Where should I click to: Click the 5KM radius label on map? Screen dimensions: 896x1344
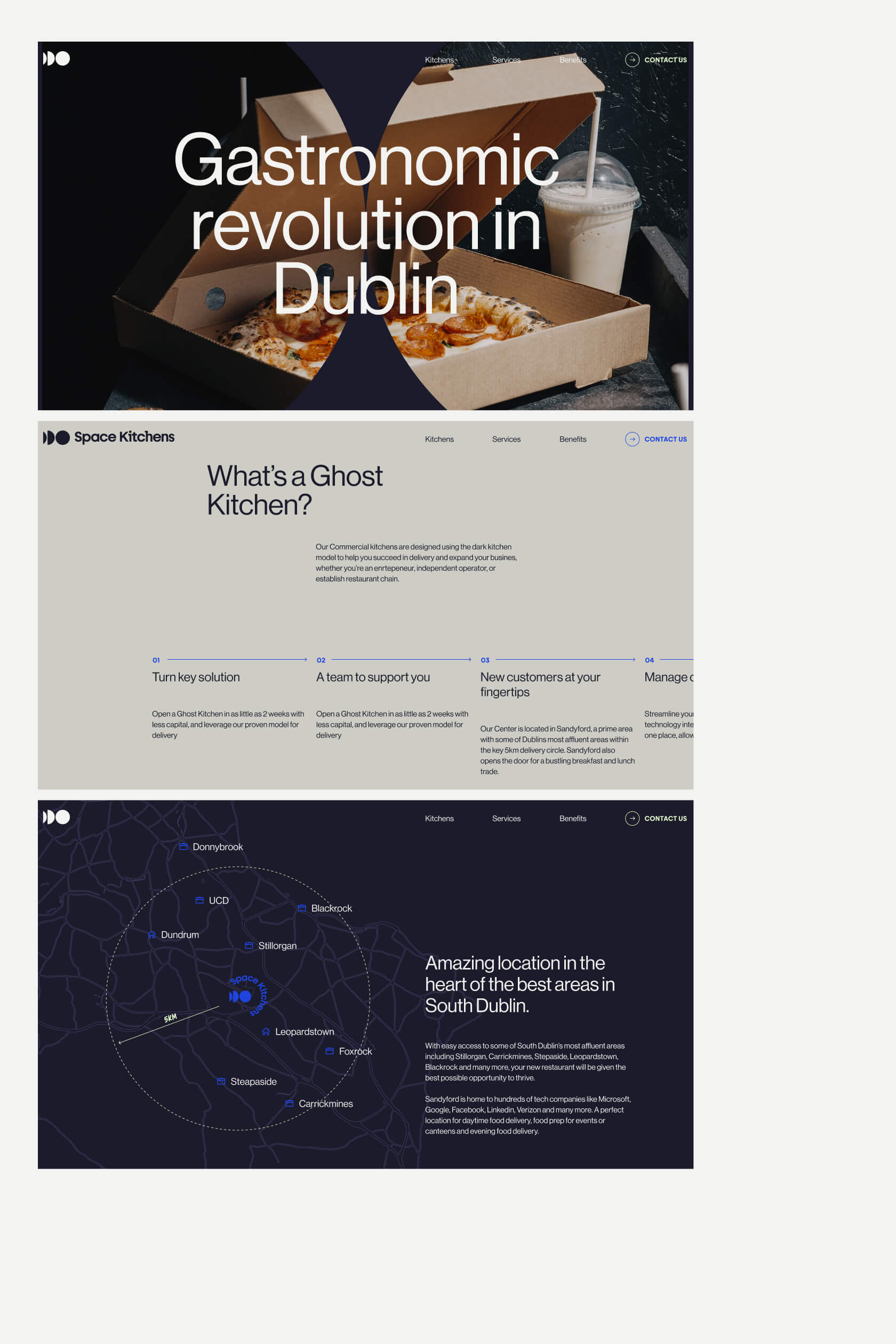pyautogui.click(x=170, y=1018)
